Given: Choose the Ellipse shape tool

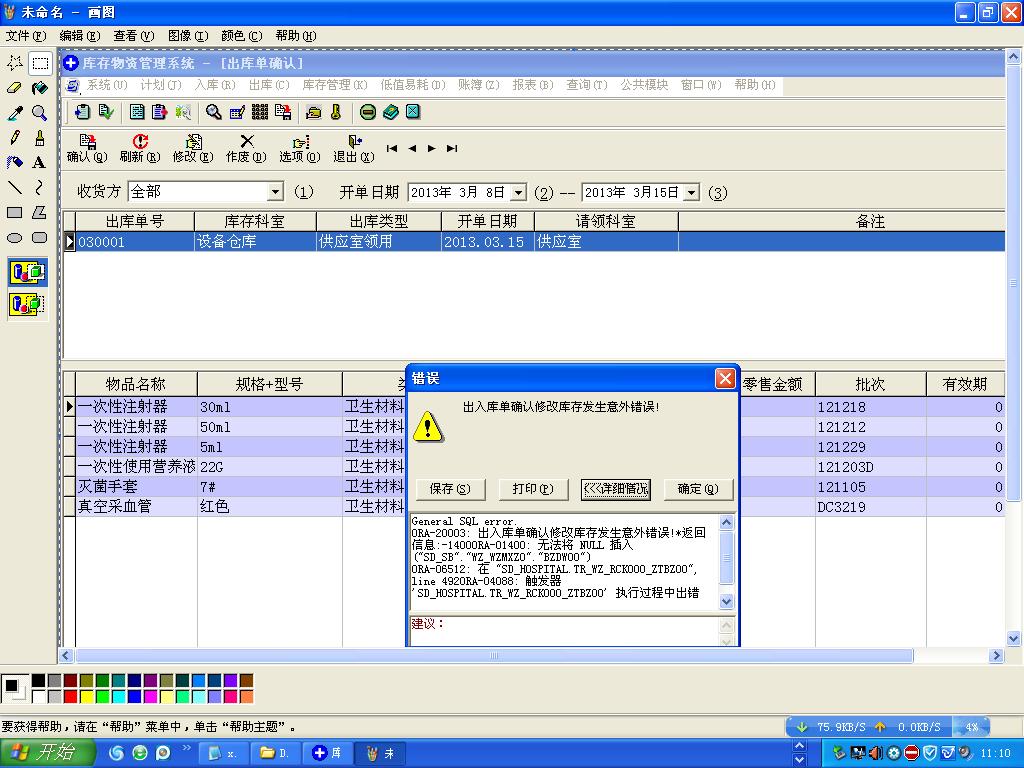Looking at the screenshot, I should (x=14, y=238).
